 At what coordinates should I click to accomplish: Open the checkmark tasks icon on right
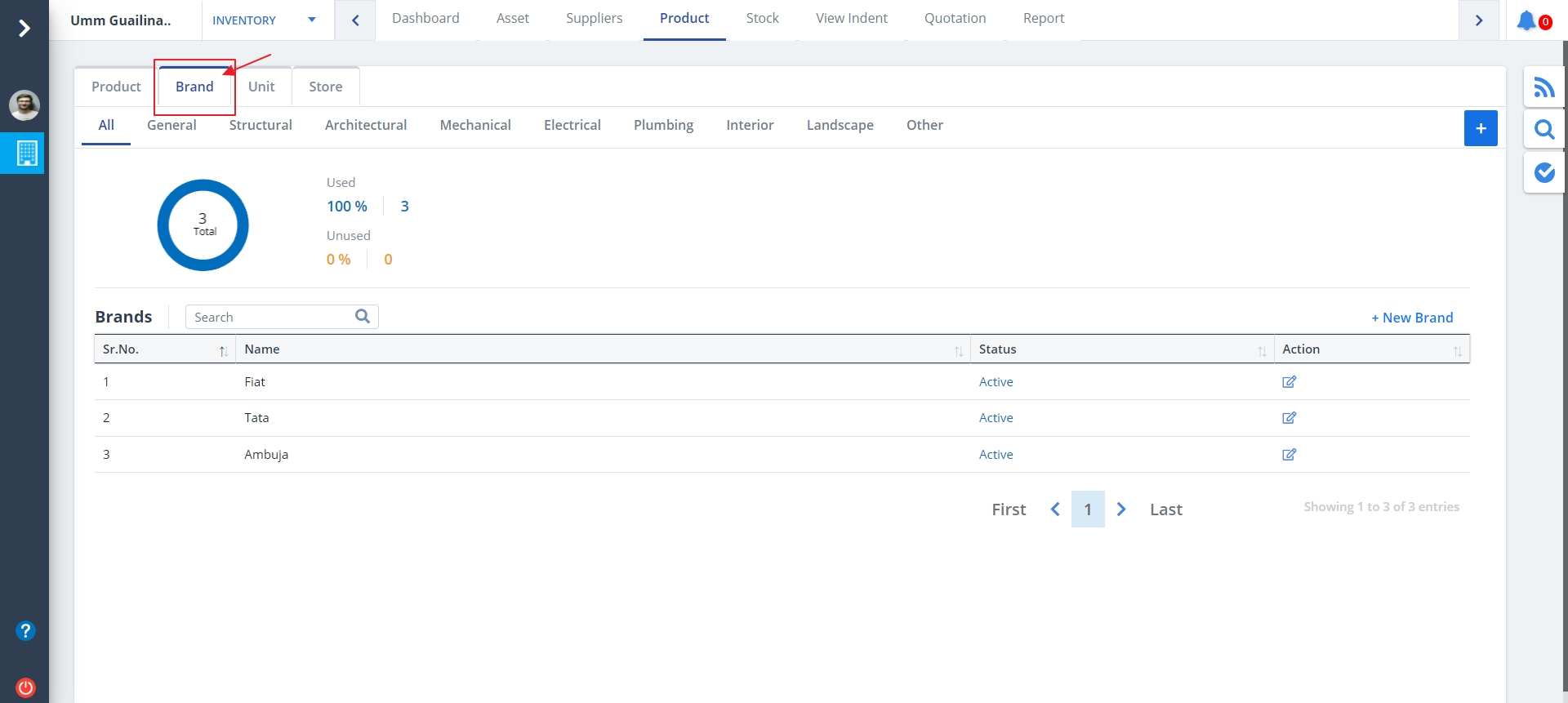[x=1543, y=172]
